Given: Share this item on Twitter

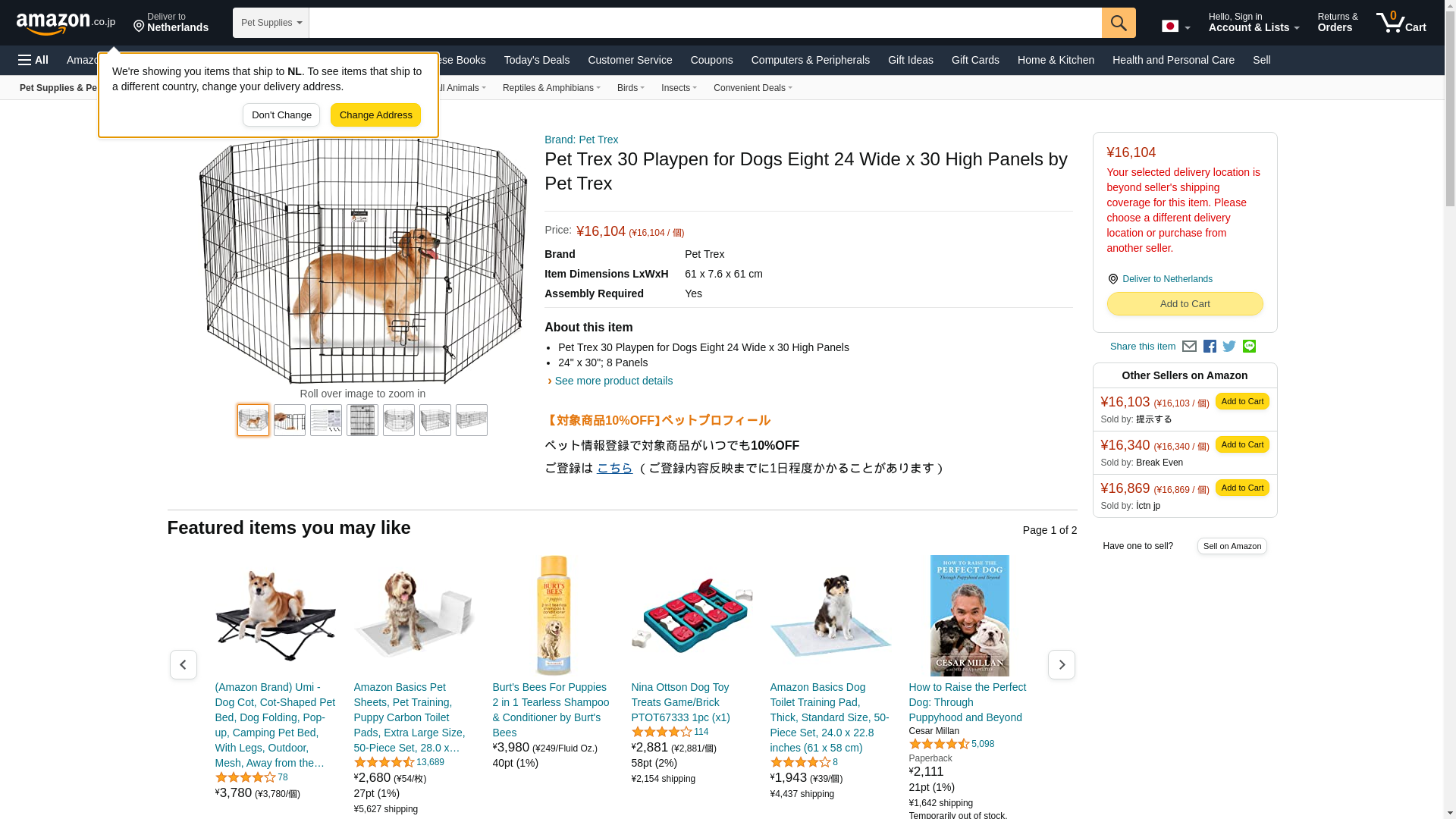Looking at the screenshot, I should [1229, 347].
